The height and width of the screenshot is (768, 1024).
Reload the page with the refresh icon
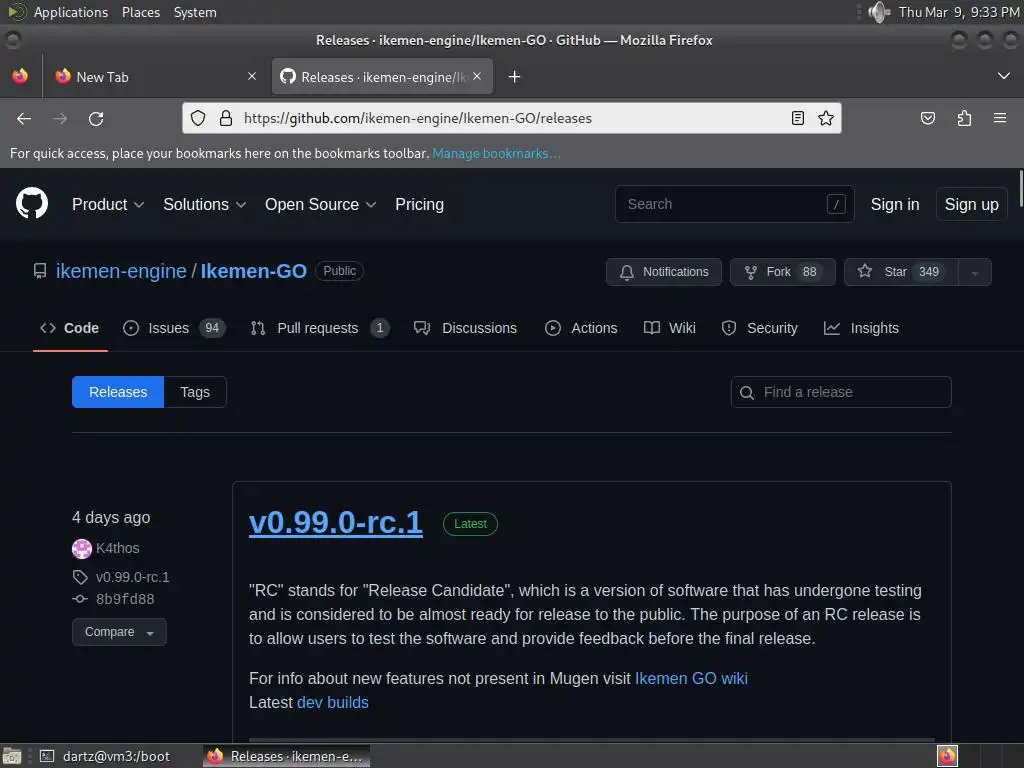[96, 118]
